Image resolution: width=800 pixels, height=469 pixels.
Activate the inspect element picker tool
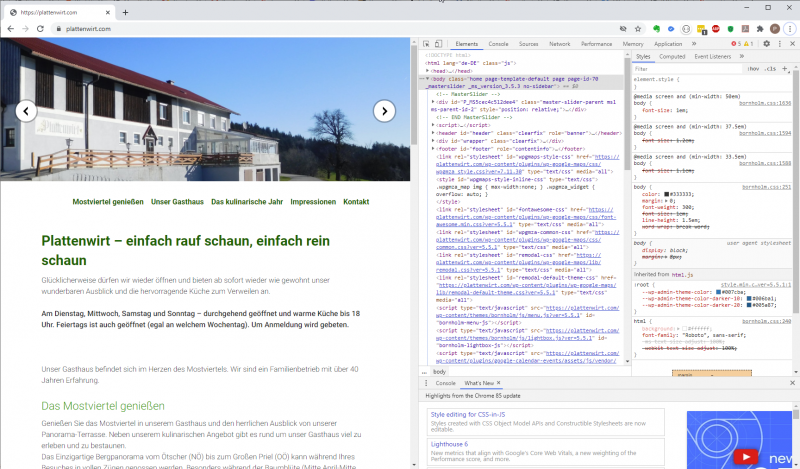[x=427, y=44]
